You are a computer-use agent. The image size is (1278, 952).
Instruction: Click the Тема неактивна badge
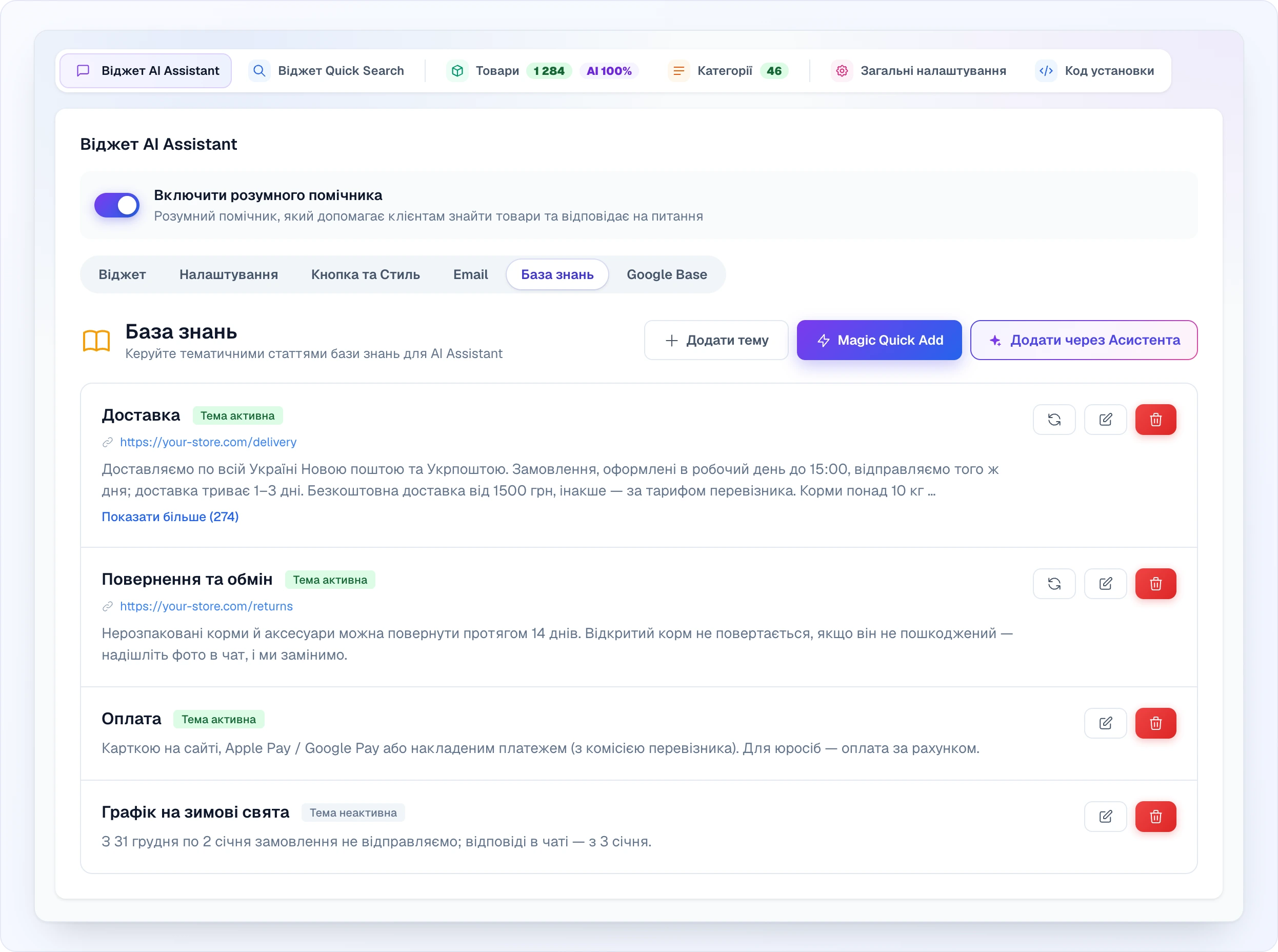pos(353,813)
